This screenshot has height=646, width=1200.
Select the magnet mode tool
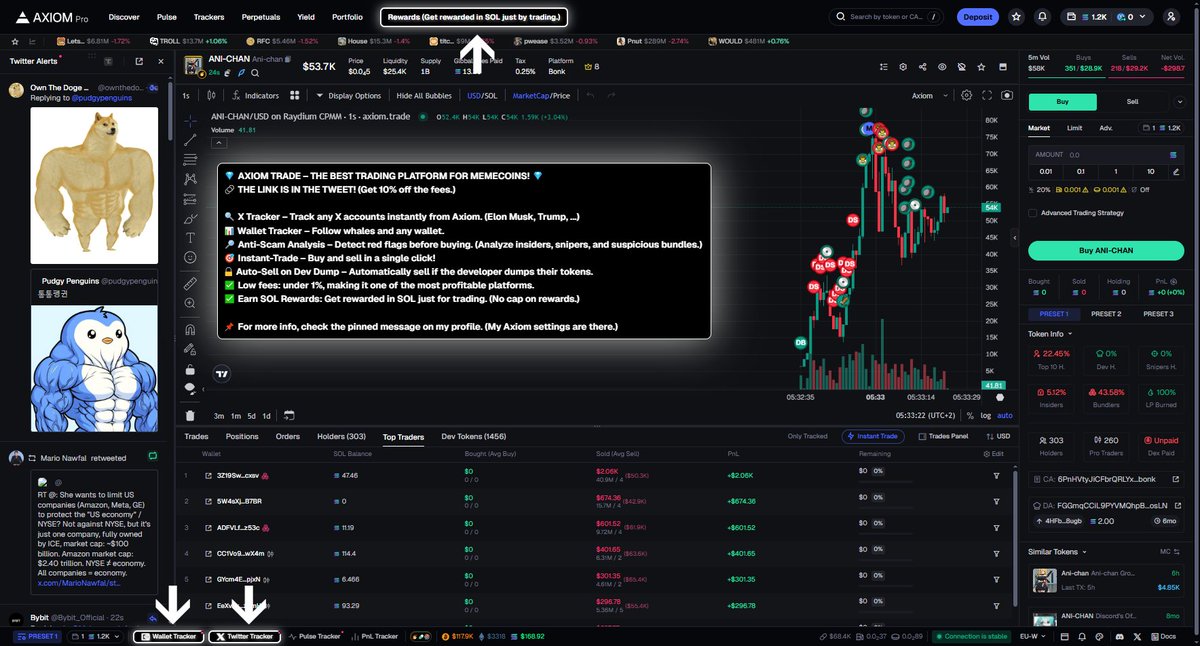click(190, 329)
